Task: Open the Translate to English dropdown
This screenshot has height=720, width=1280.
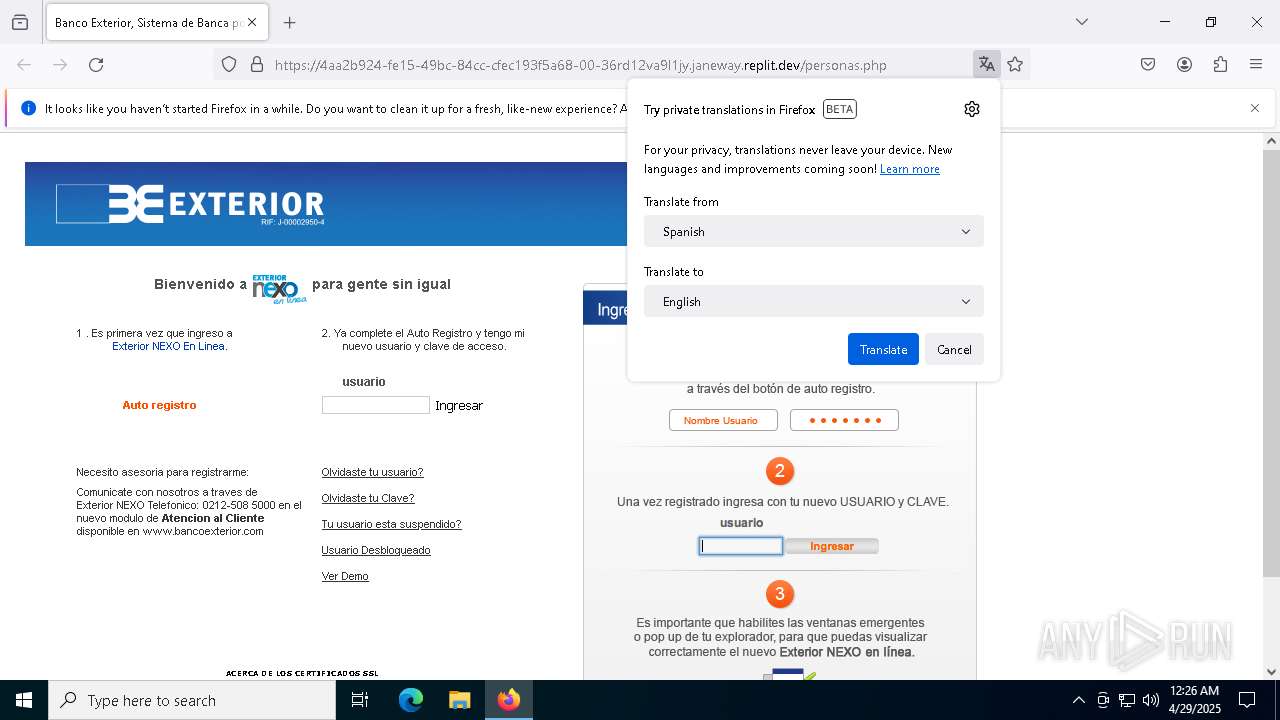Action: pos(814,301)
